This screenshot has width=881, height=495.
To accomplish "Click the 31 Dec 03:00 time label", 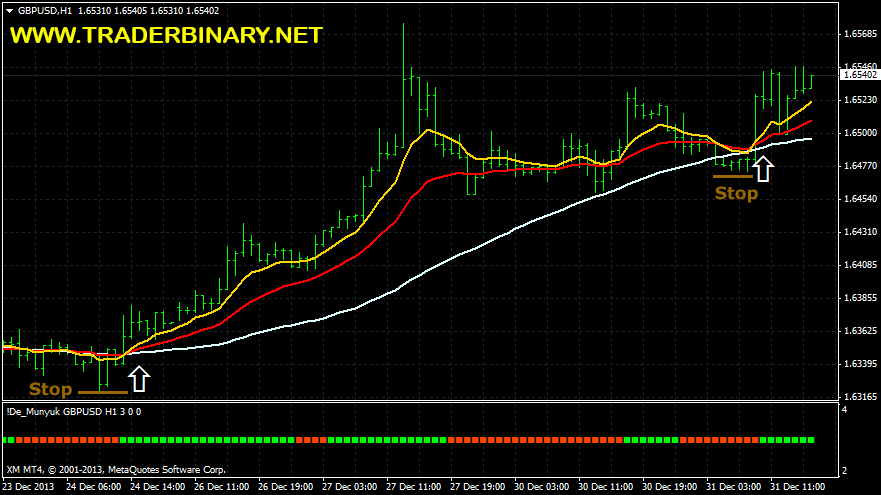I will click(x=734, y=487).
